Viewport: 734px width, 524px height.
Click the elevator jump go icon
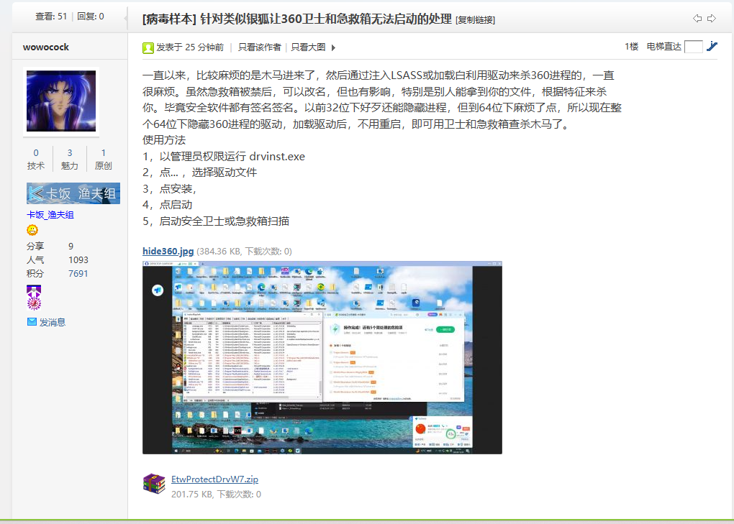(x=712, y=46)
